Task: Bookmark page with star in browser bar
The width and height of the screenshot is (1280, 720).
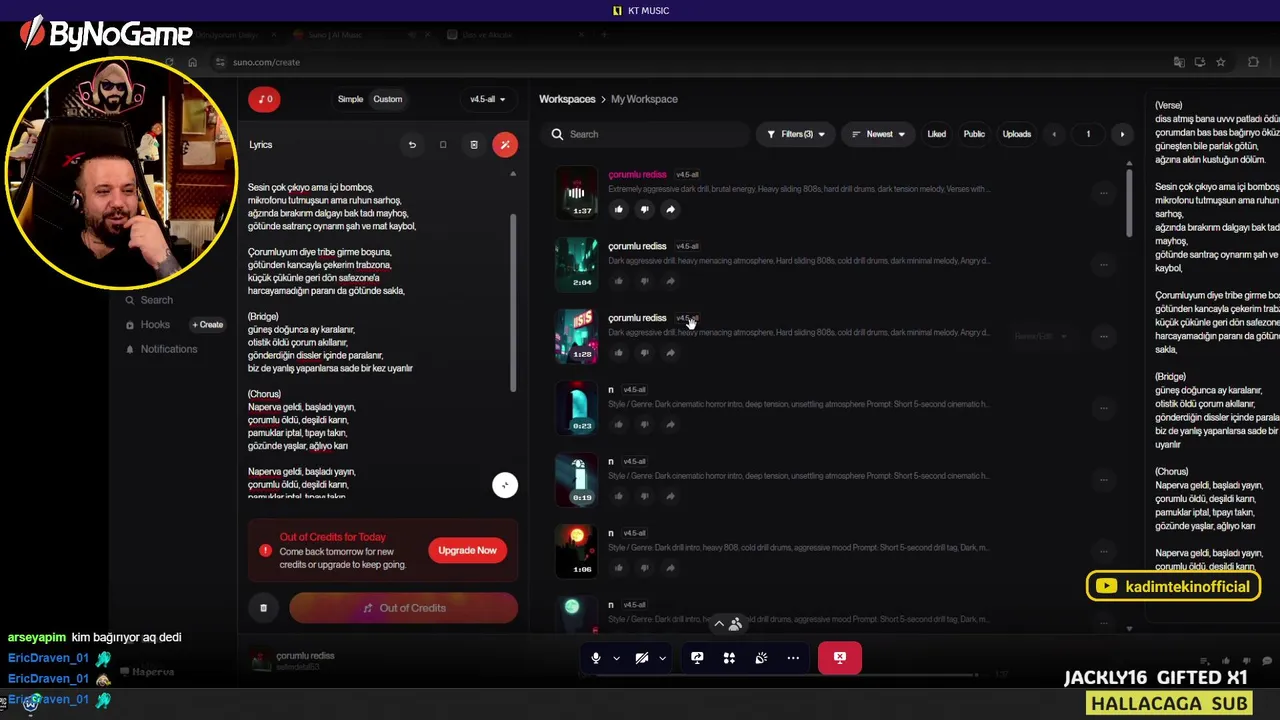Action: (1221, 62)
